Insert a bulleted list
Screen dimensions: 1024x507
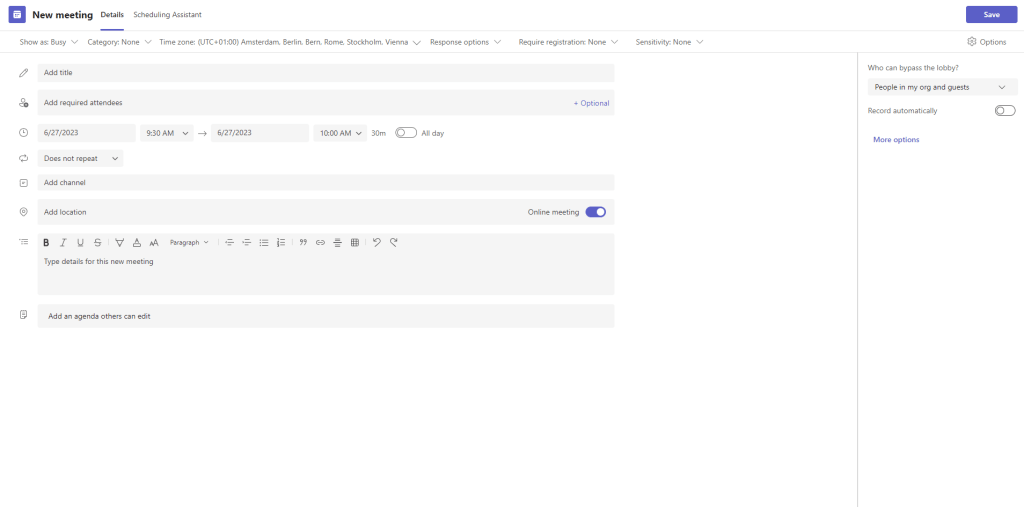(x=264, y=242)
